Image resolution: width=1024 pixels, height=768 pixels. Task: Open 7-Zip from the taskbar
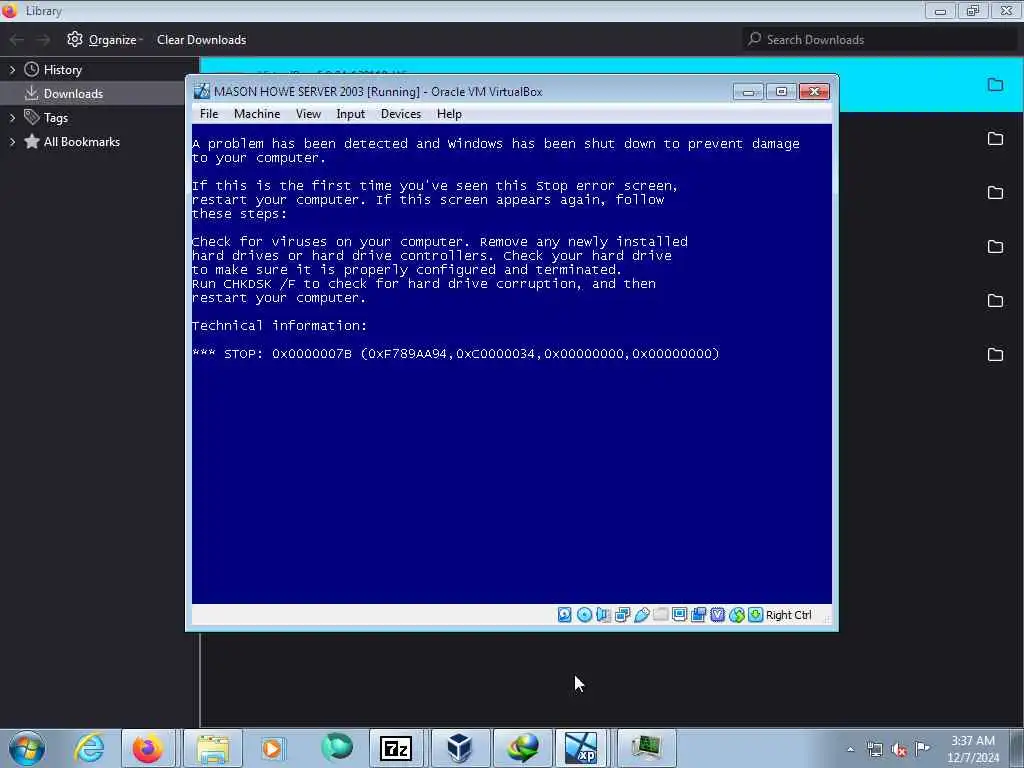click(x=396, y=748)
